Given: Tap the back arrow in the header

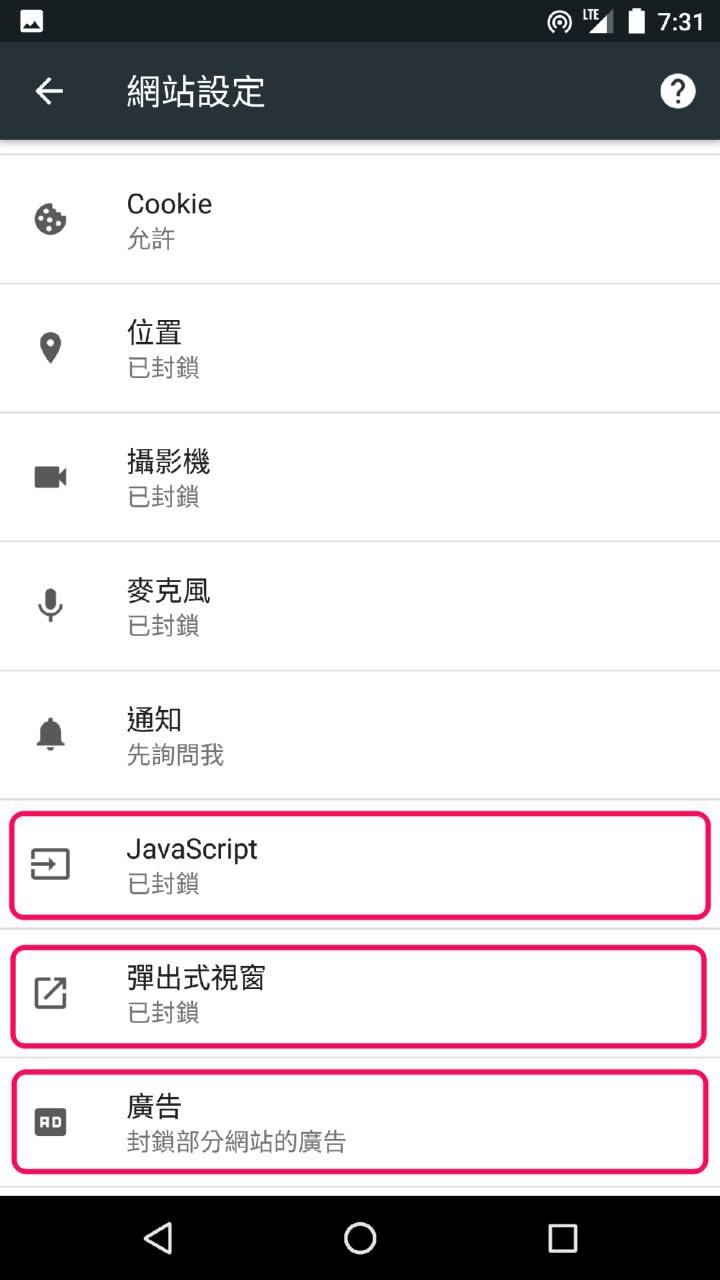Looking at the screenshot, I should point(49,91).
